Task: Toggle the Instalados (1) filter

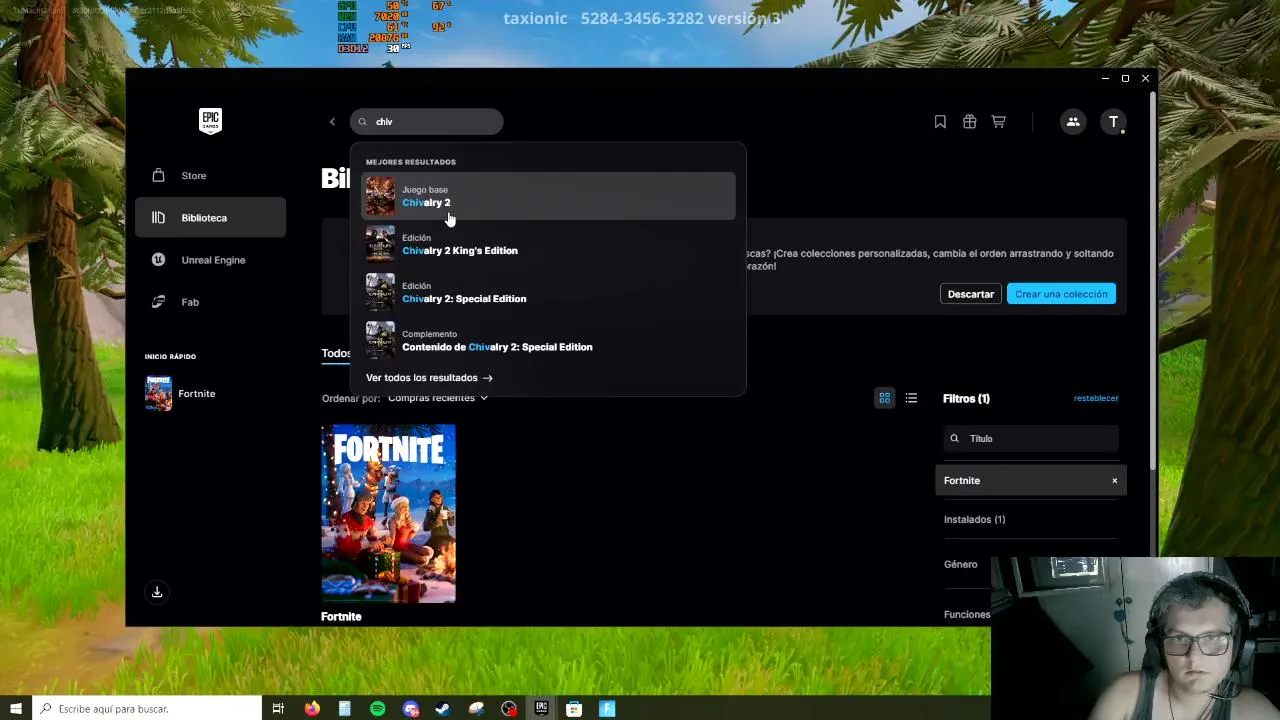Action: click(x=1031, y=519)
